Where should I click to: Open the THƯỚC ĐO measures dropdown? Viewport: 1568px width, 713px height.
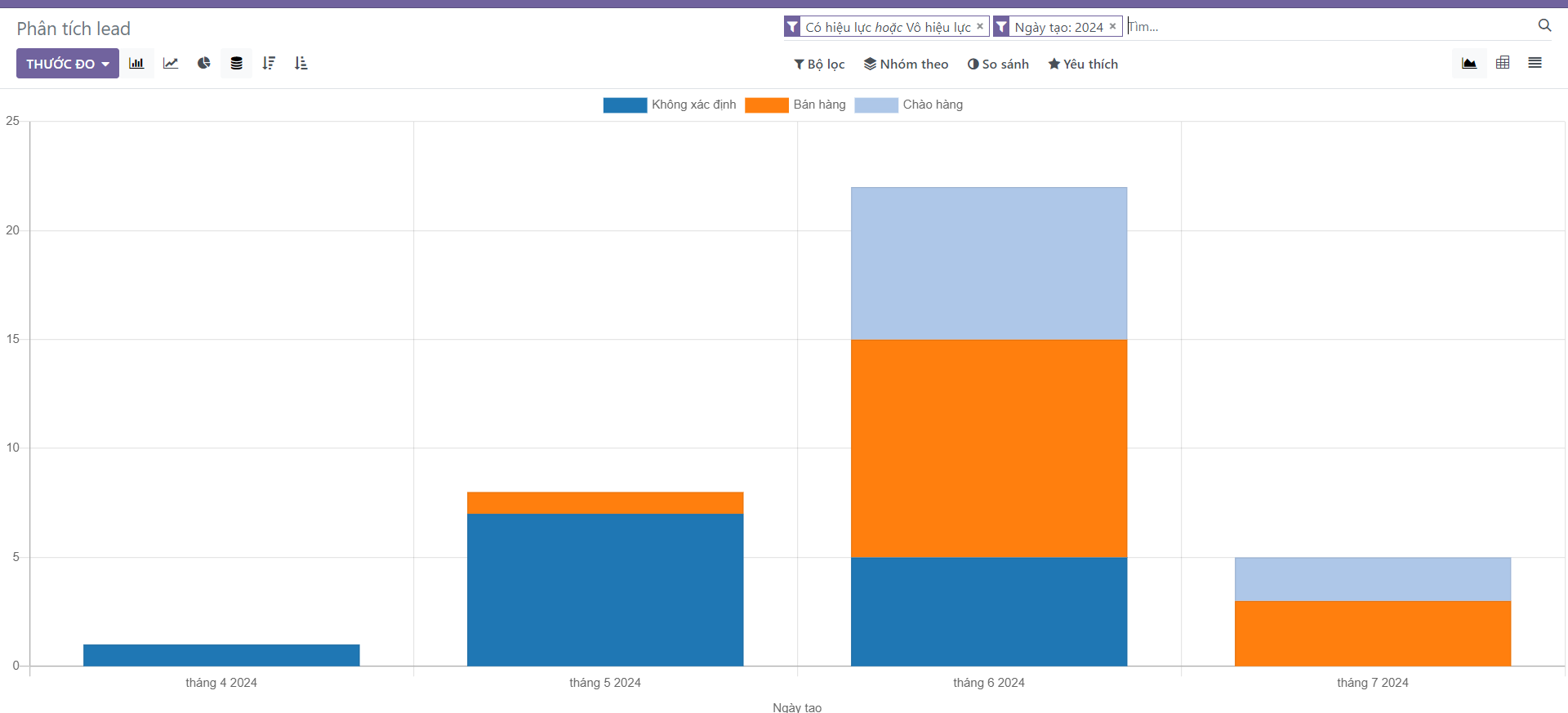click(68, 64)
